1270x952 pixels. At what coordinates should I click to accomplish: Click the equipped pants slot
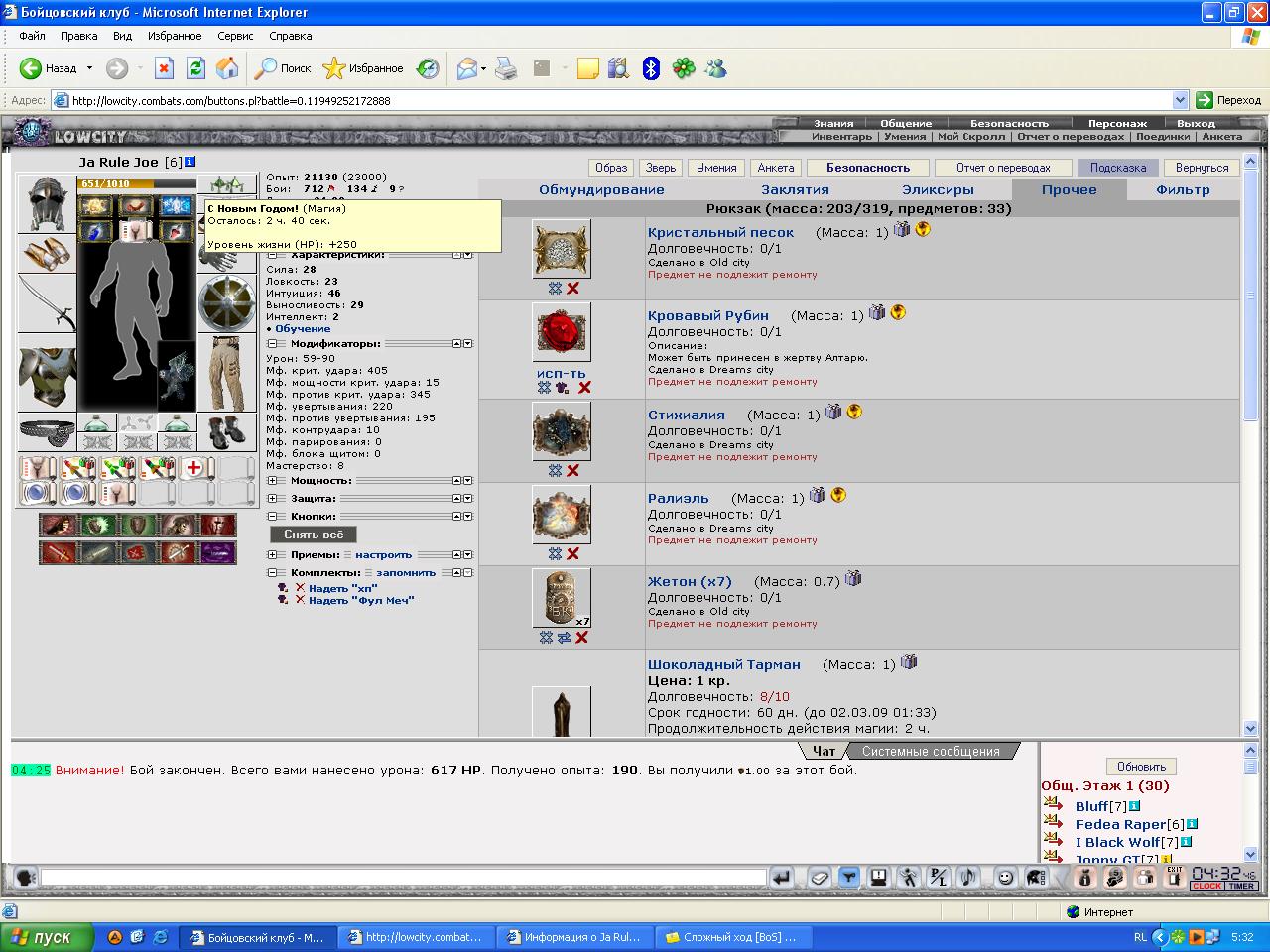[227, 373]
